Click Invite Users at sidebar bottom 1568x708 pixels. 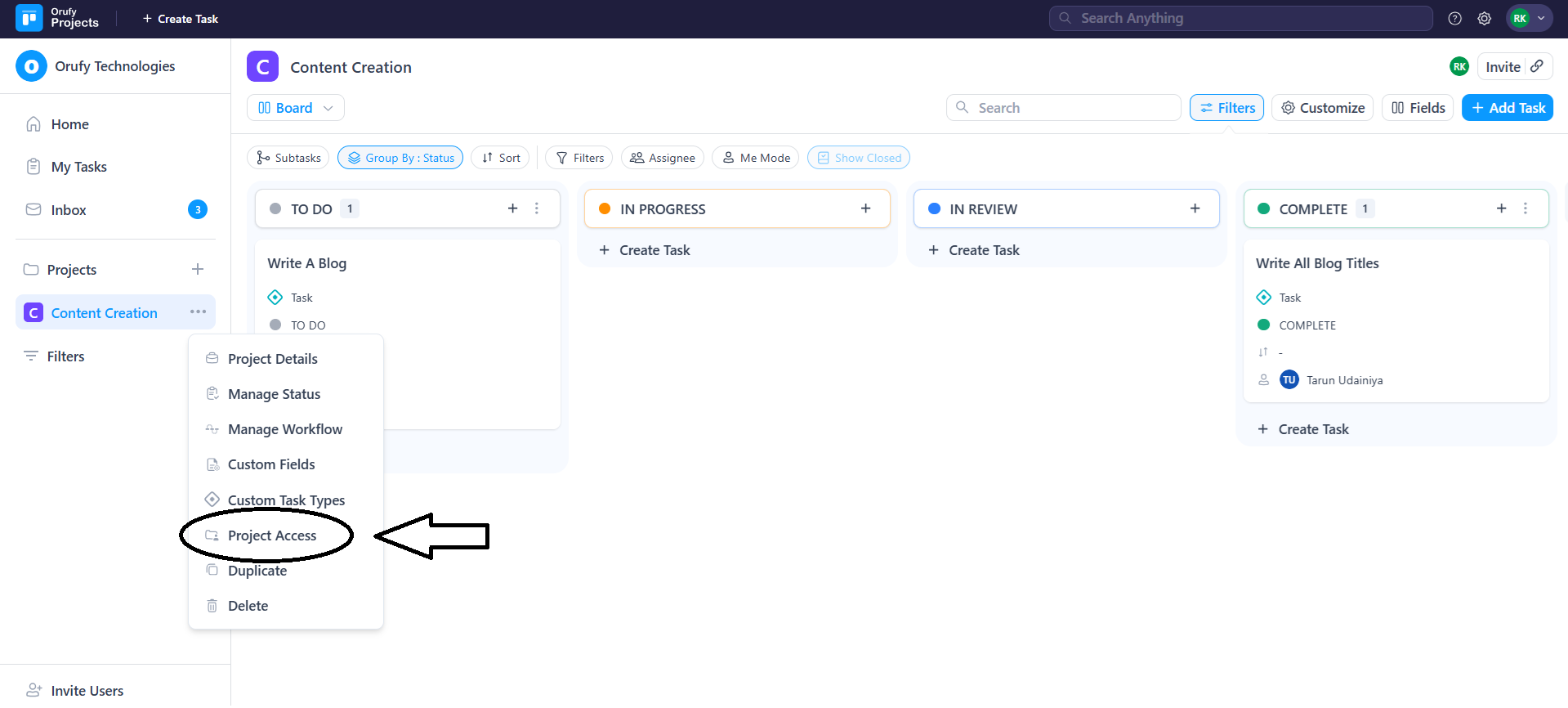pyautogui.click(x=75, y=691)
